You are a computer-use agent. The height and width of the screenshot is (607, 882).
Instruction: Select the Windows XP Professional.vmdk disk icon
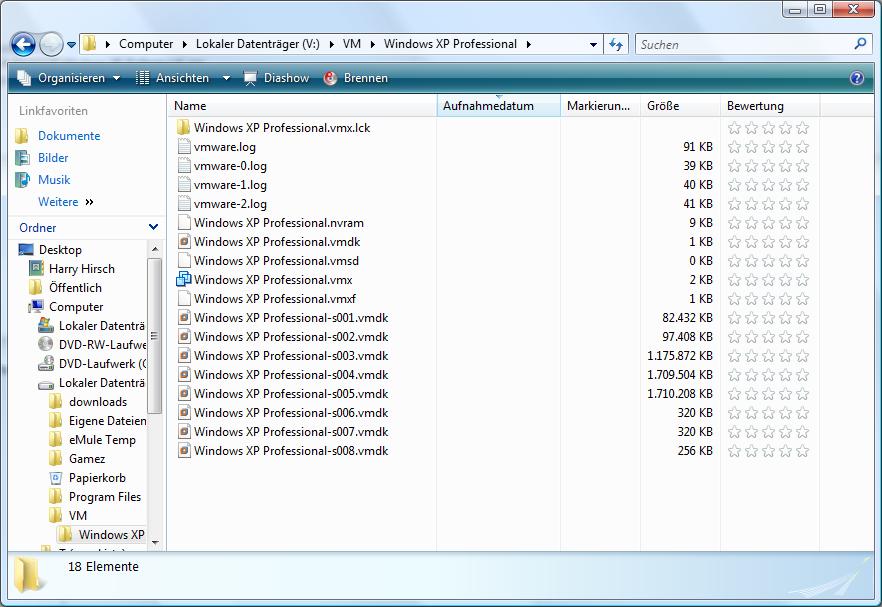point(183,241)
